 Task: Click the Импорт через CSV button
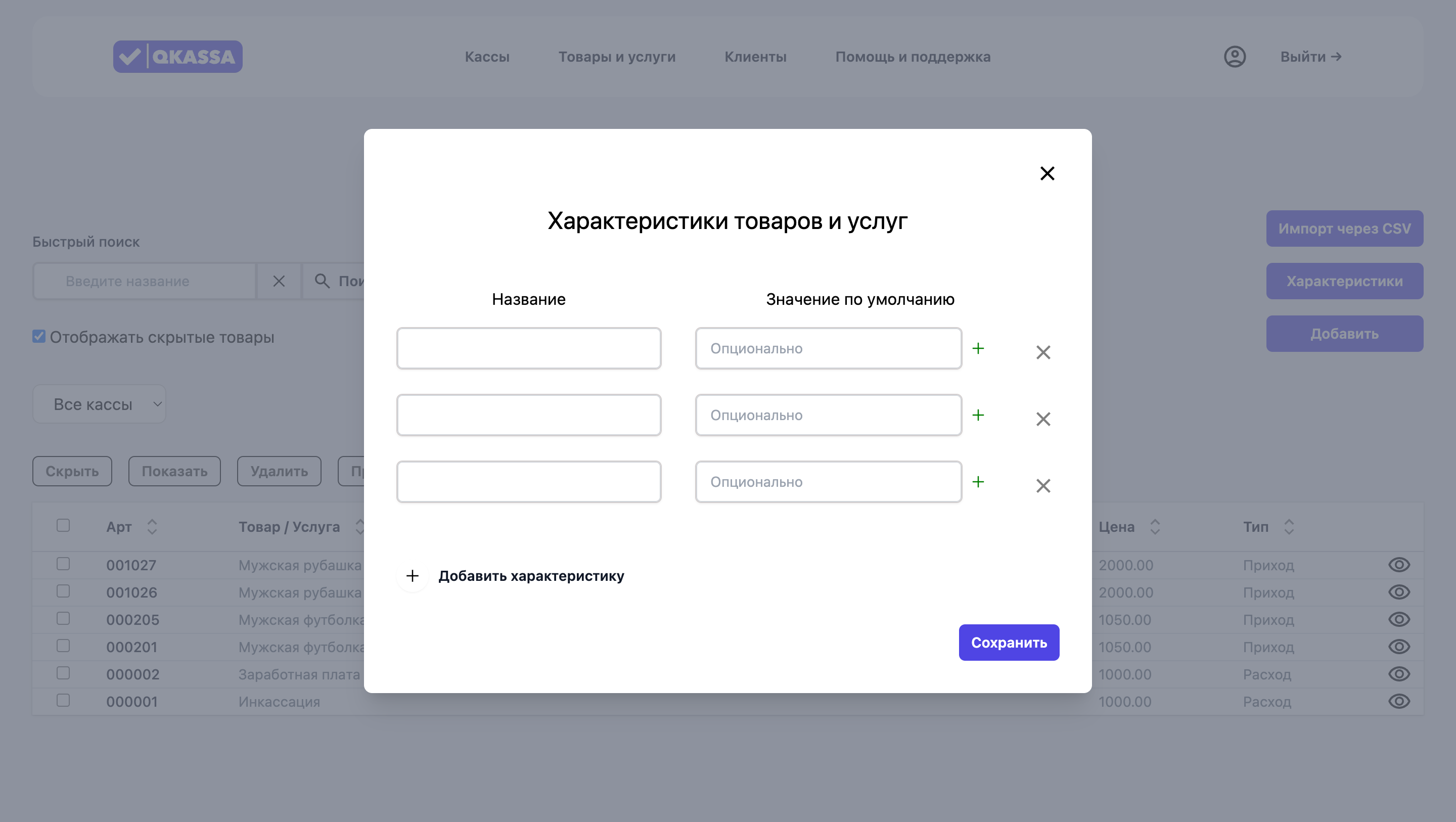[x=1345, y=229]
